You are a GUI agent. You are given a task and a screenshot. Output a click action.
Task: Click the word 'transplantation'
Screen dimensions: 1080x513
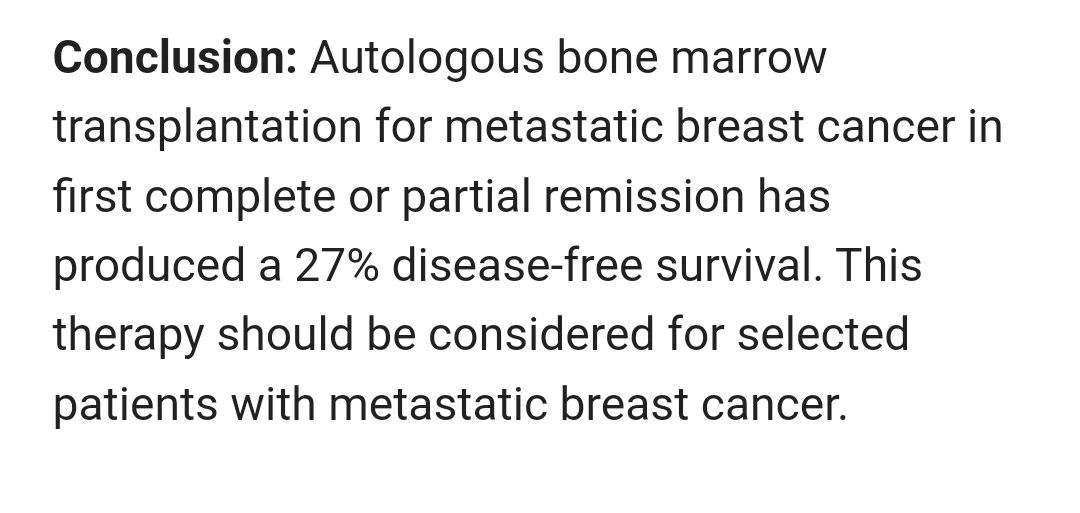[207, 129]
